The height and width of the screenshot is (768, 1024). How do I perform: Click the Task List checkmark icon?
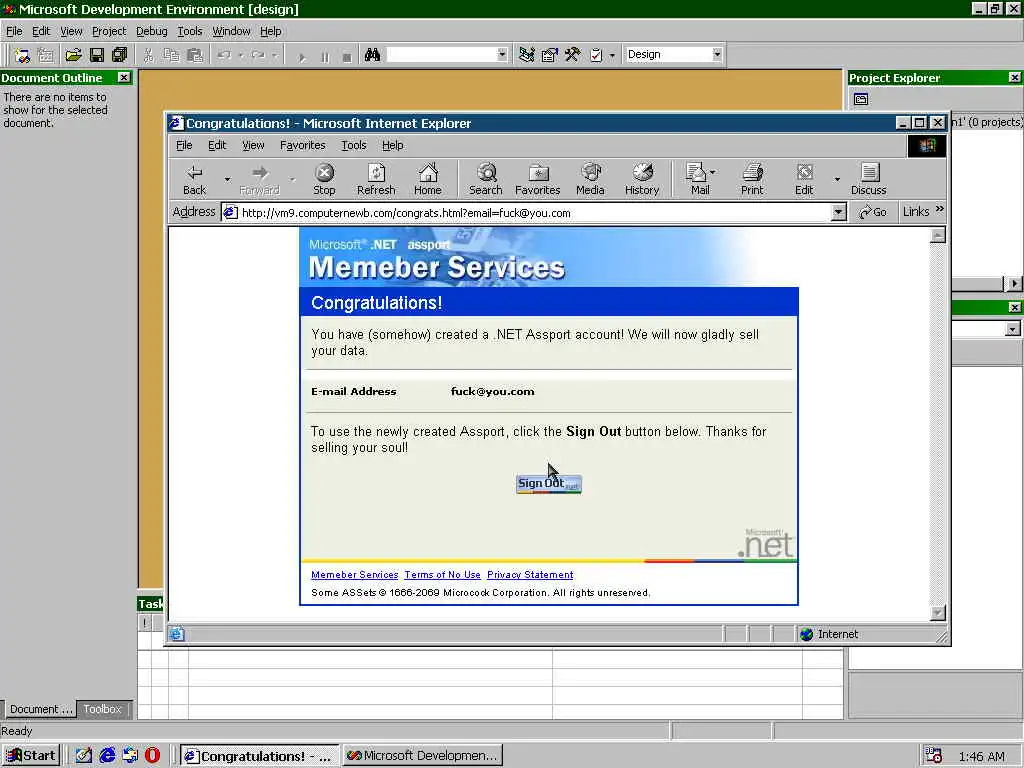[596, 55]
